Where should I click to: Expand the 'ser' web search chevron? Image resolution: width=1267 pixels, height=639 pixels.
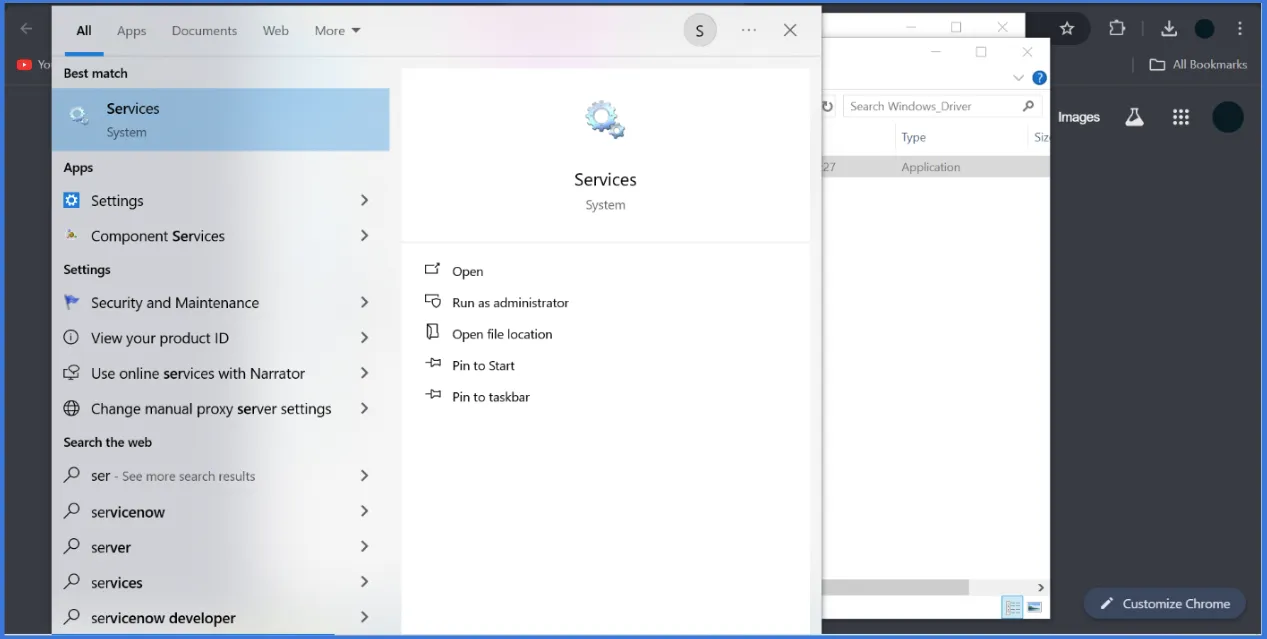click(364, 476)
